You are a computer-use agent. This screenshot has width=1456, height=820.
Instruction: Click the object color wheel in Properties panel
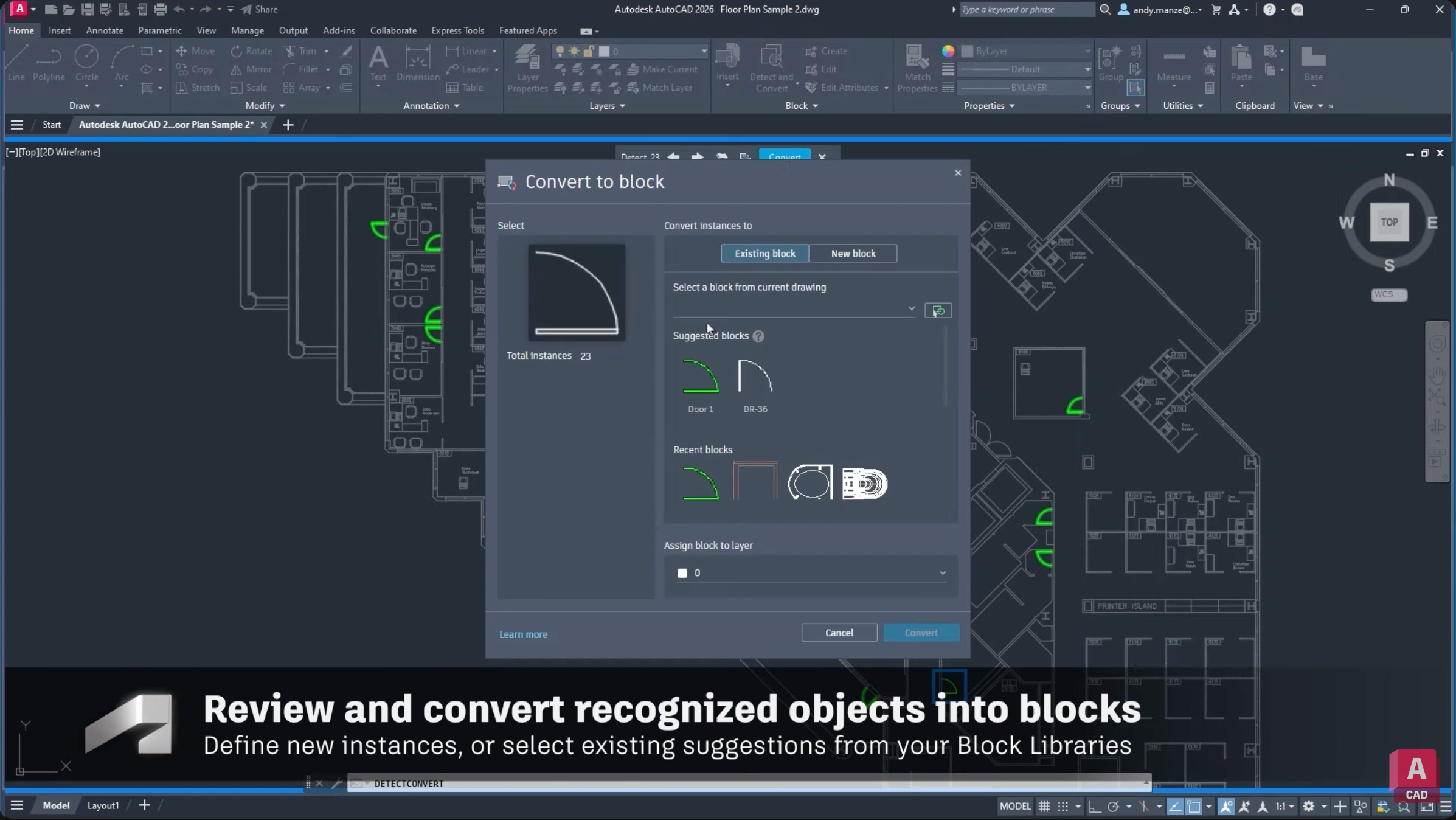coord(948,51)
